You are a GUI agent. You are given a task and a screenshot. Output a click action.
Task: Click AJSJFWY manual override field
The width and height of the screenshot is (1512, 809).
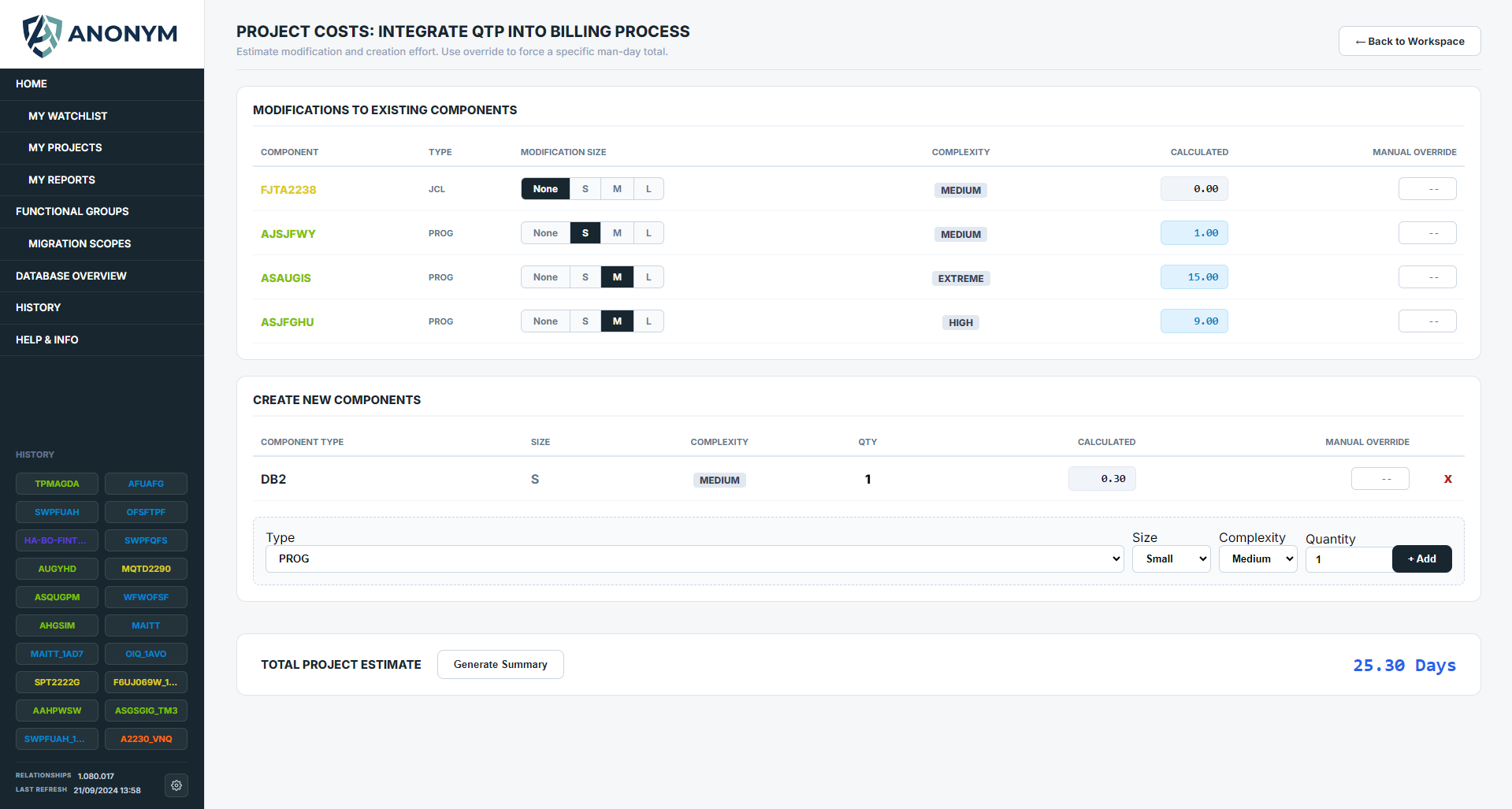(1427, 233)
